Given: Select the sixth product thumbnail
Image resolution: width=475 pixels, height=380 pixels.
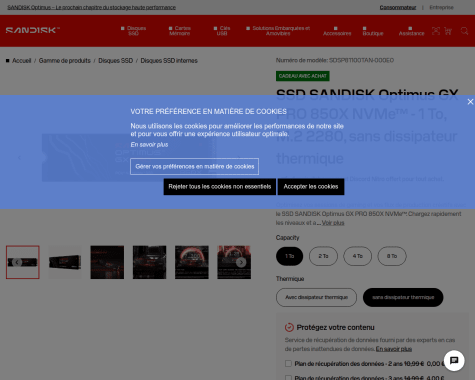Looking at the screenshot, I should pyautogui.click(x=234, y=262).
